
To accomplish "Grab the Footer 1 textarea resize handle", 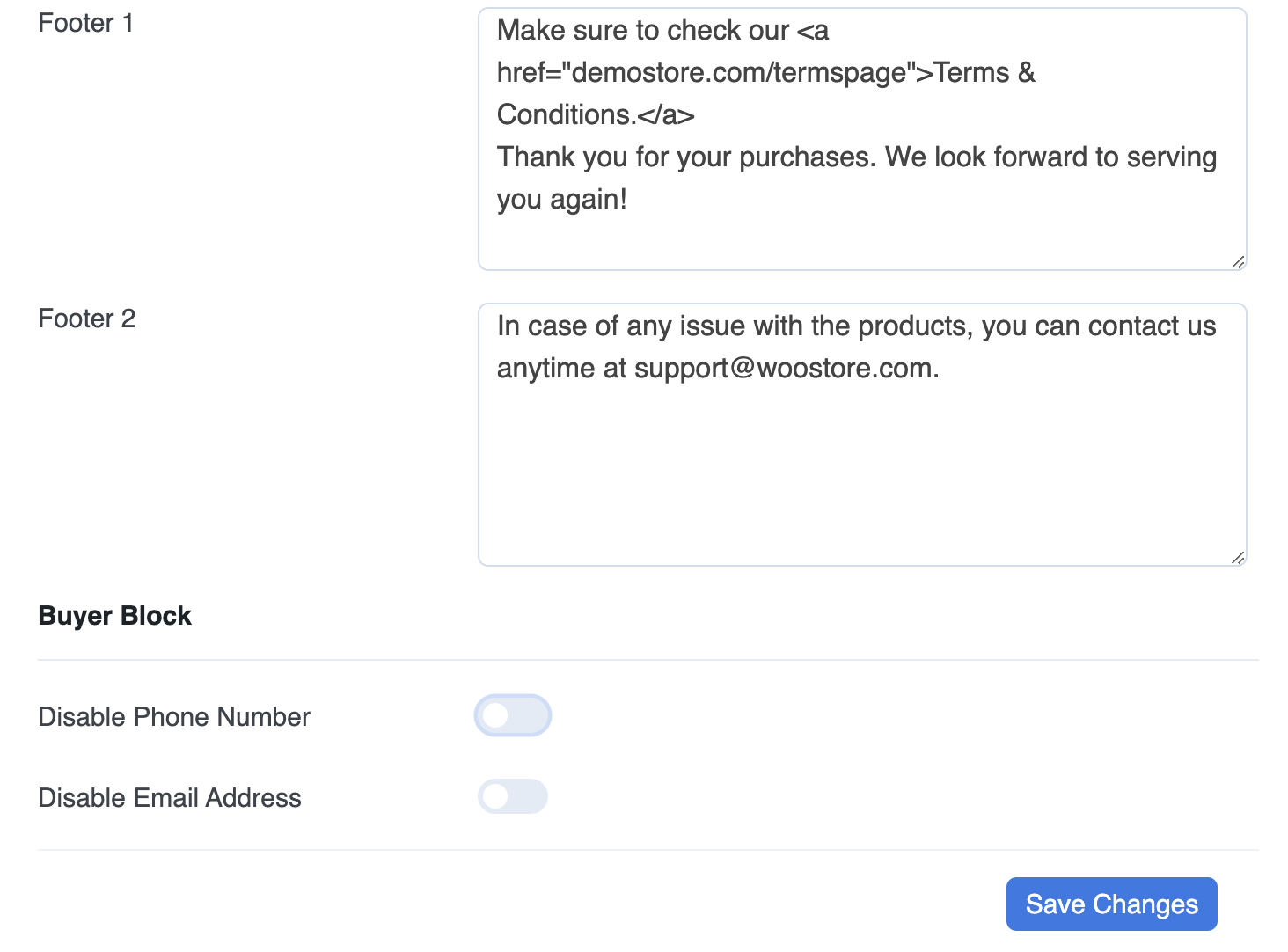I will click(1237, 261).
